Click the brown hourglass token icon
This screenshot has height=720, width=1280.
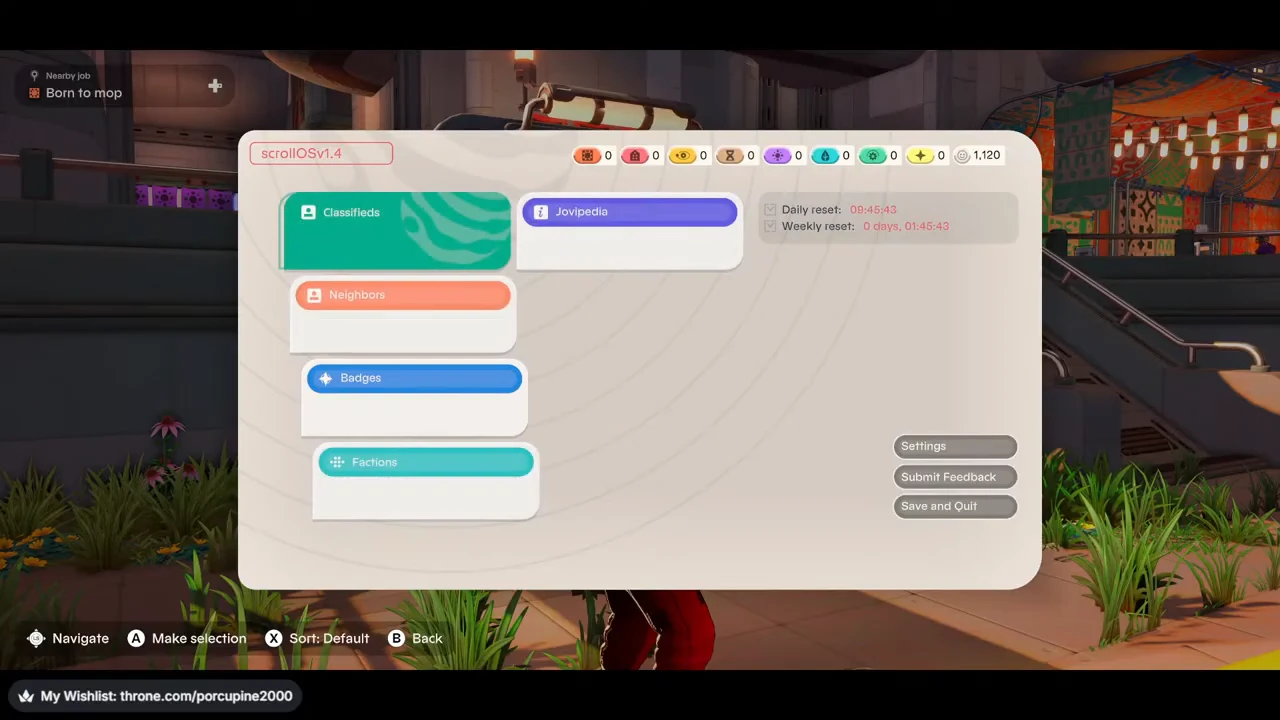[730, 156]
